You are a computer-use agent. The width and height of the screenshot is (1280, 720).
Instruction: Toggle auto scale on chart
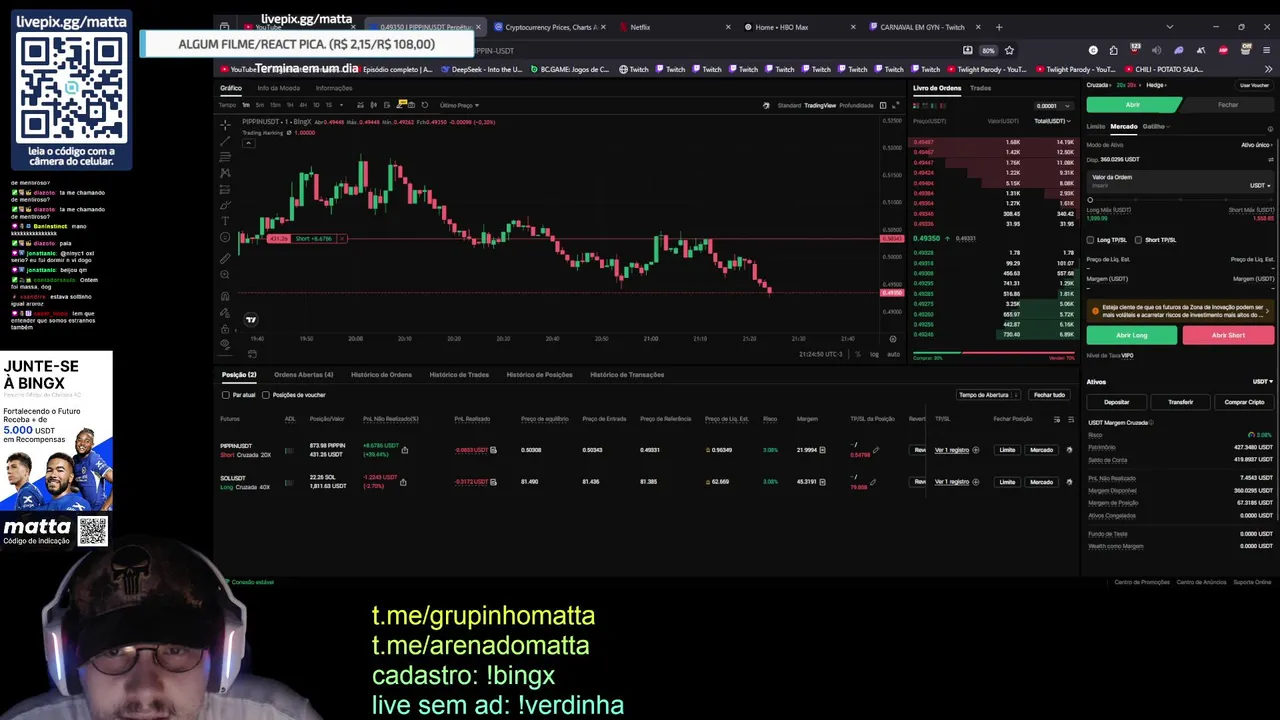pos(894,354)
